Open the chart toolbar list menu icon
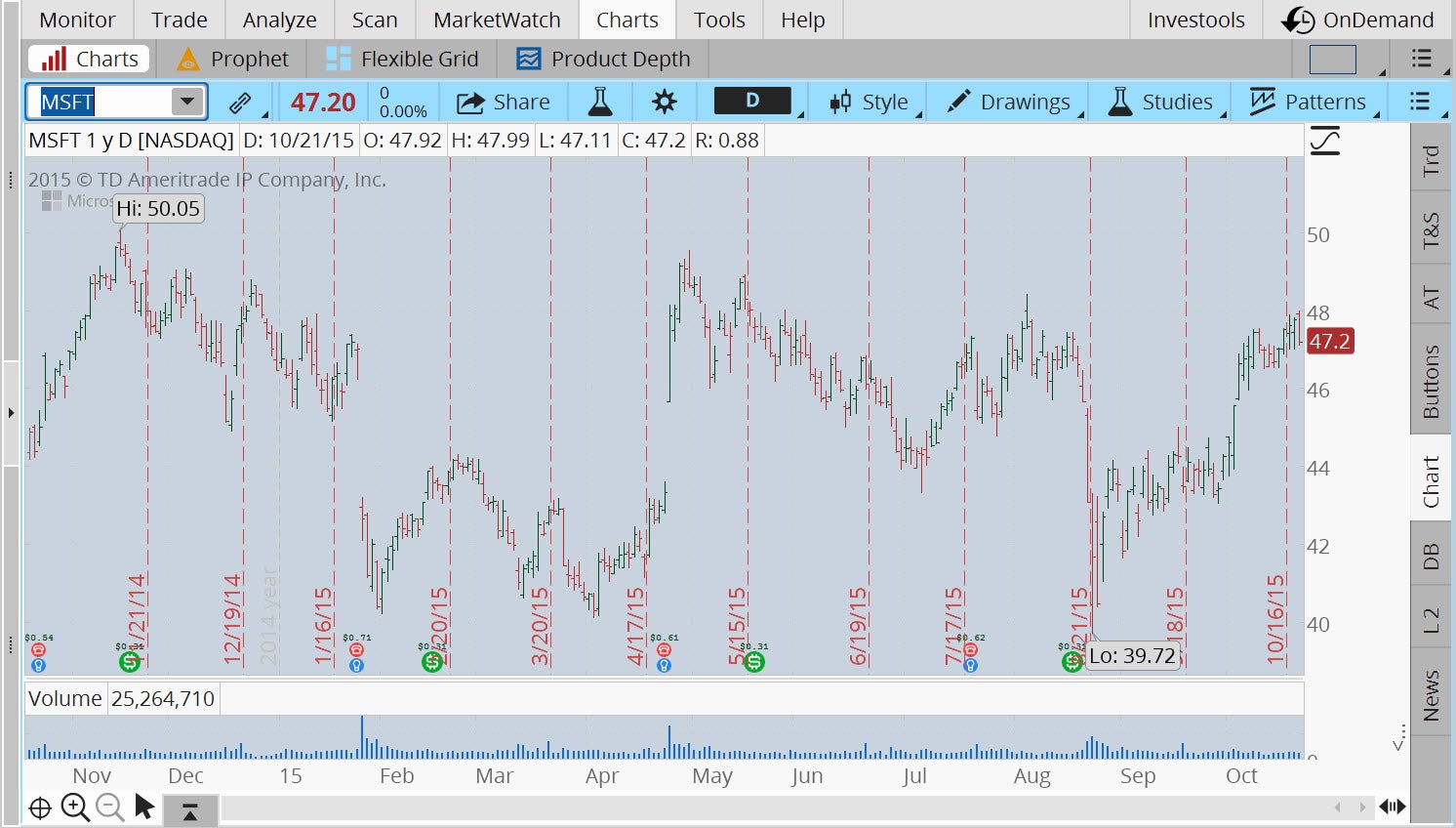The height and width of the screenshot is (828, 1456). click(x=1420, y=102)
